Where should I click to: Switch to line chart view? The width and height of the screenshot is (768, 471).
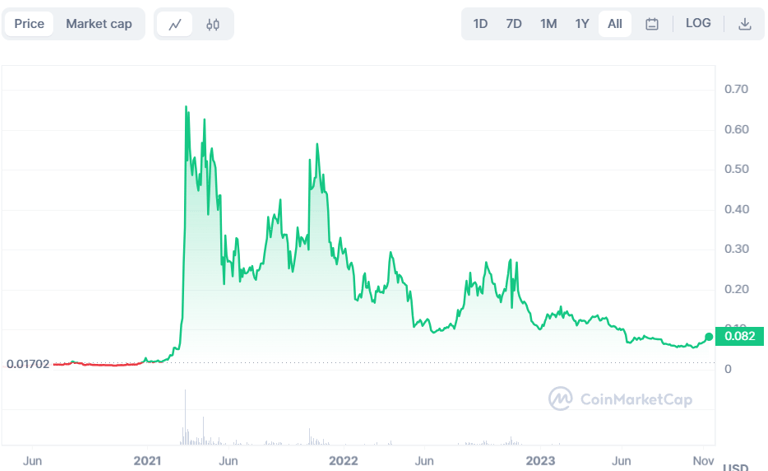(x=175, y=24)
